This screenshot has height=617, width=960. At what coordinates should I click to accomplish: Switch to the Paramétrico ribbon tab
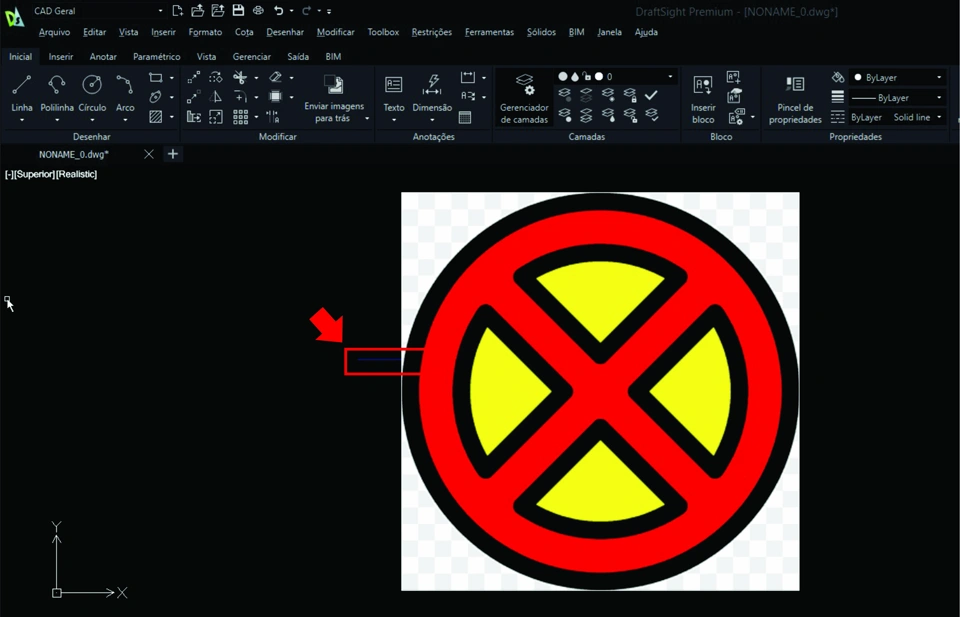(157, 56)
